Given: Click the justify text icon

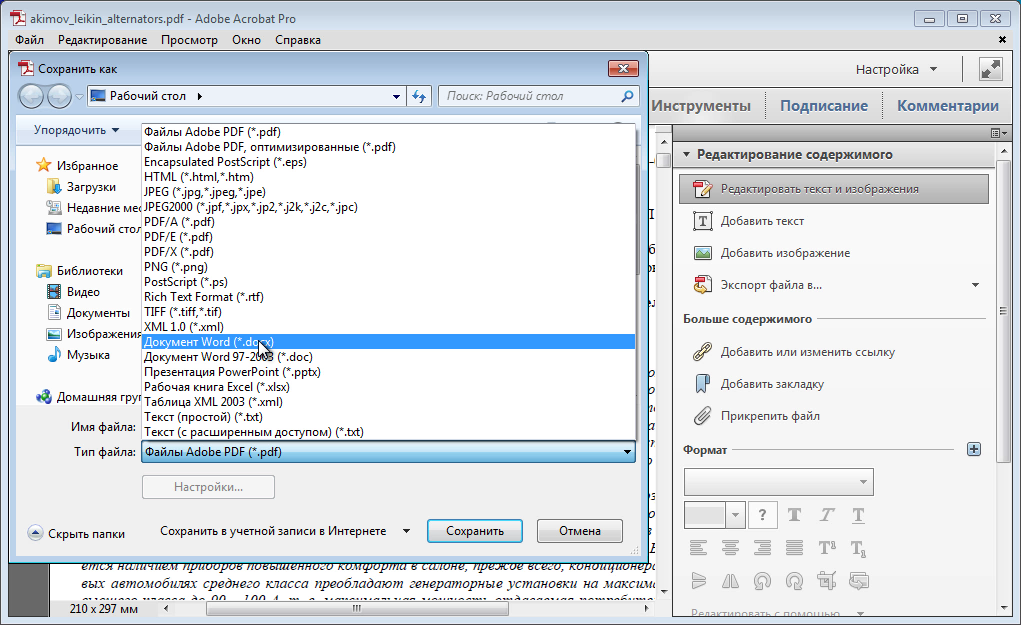Looking at the screenshot, I should click(x=794, y=548).
